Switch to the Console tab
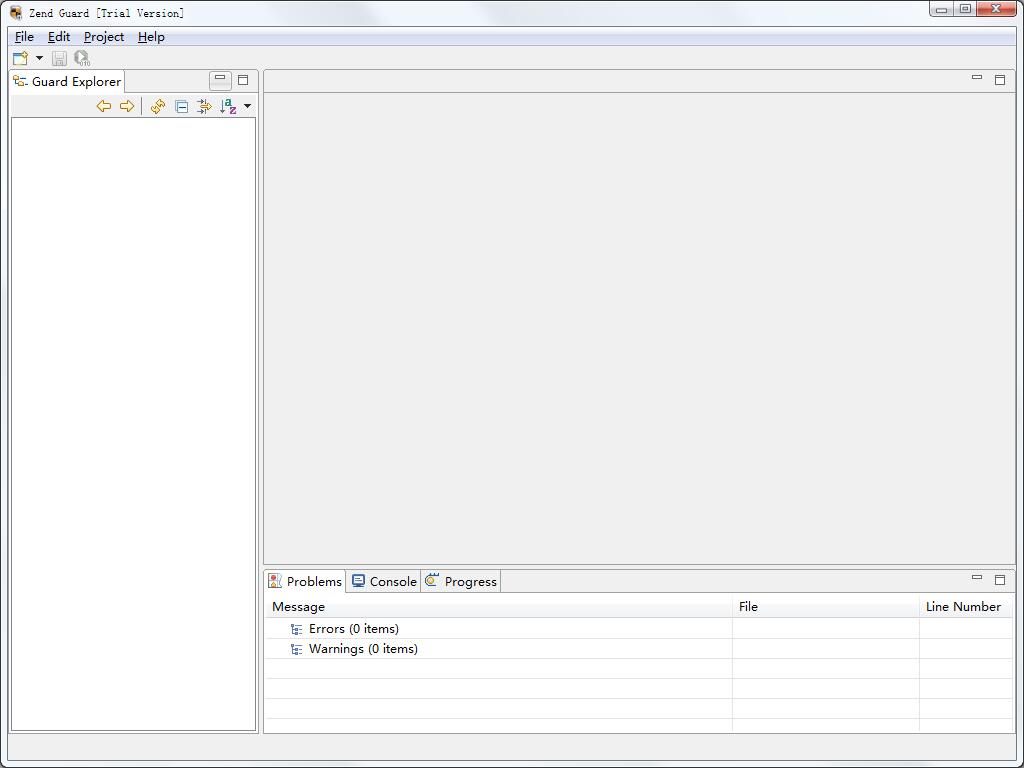Image resolution: width=1024 pixels, height=768 pixels. 384,581
